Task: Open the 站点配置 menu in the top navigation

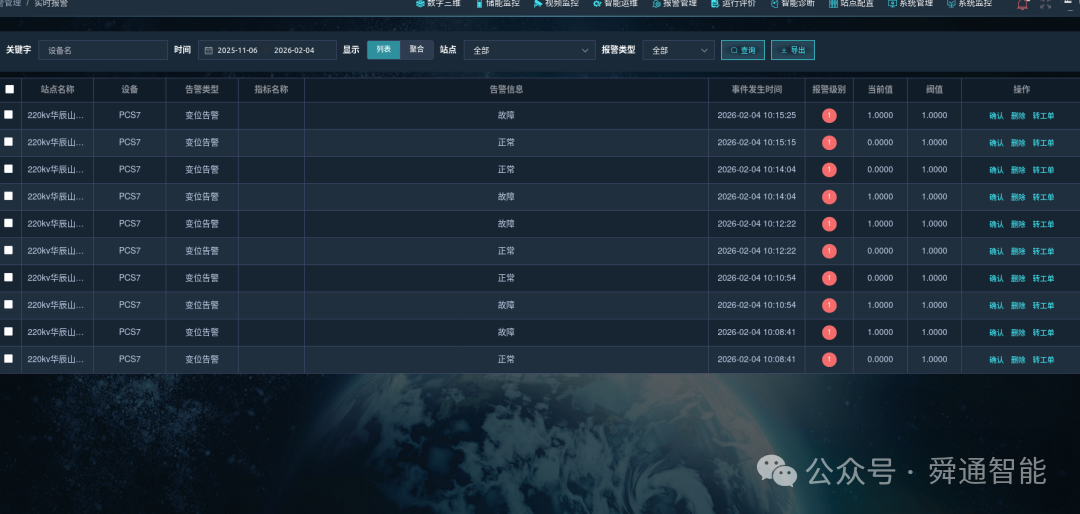Action: click(x=851, y=3)
